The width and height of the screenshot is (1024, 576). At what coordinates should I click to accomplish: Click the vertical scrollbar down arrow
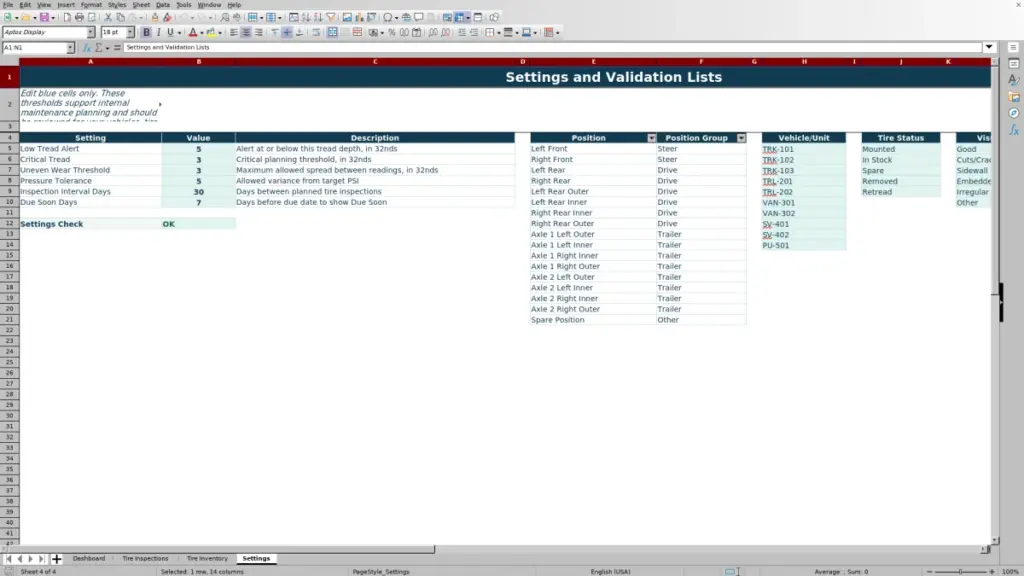(x=995, y=541)
